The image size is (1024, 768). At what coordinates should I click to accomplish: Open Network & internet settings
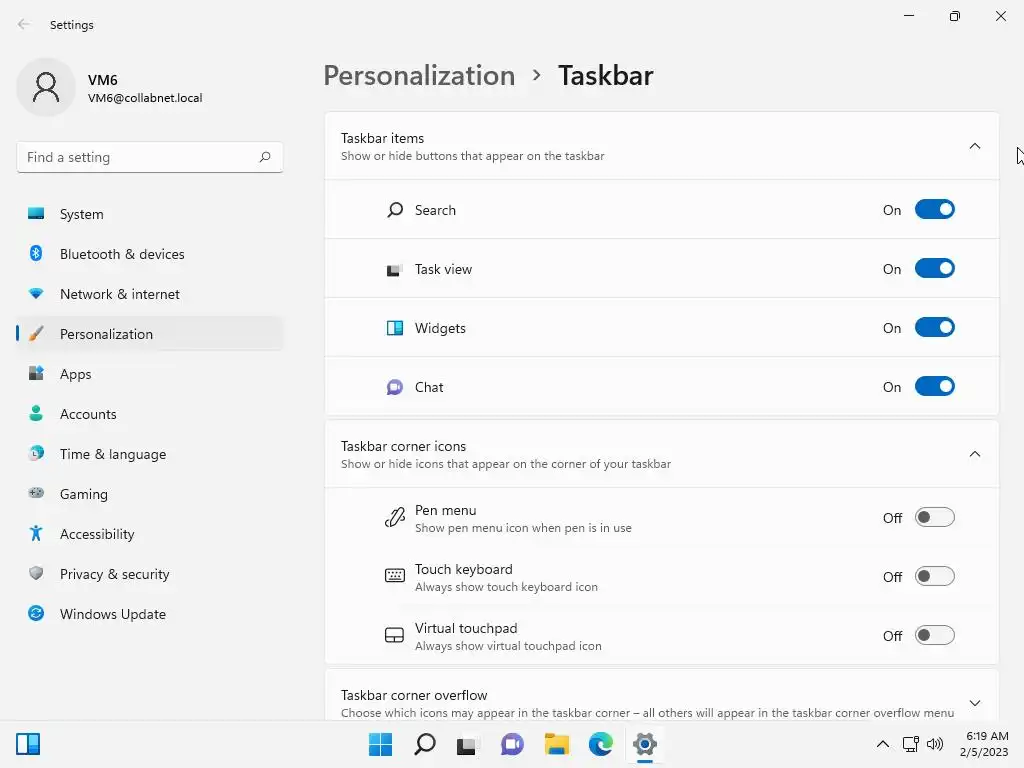150,294
